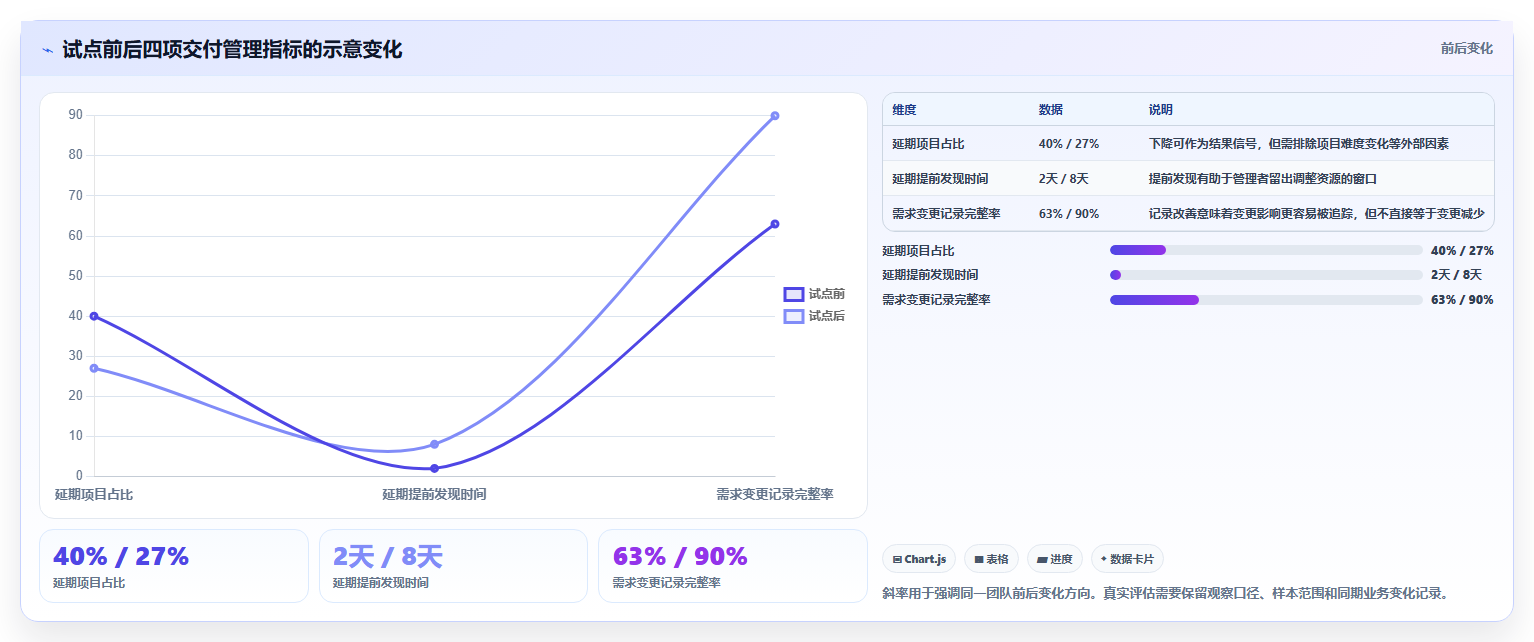1534x642 pixels.
Task: Click the 需求变更记录完整率 x-axis label
Action: tap(775, 494)
